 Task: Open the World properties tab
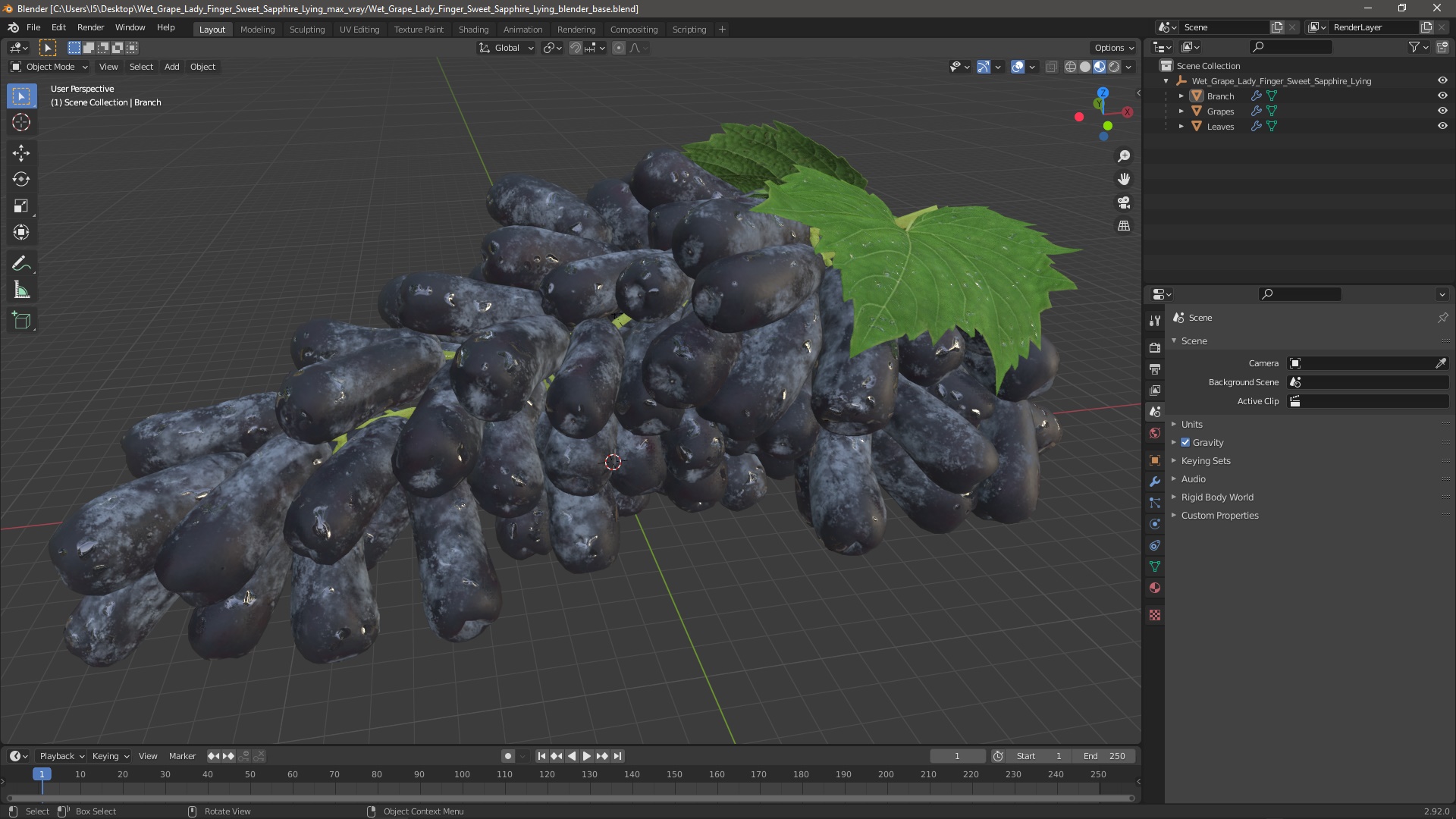tap(1155, 433)
